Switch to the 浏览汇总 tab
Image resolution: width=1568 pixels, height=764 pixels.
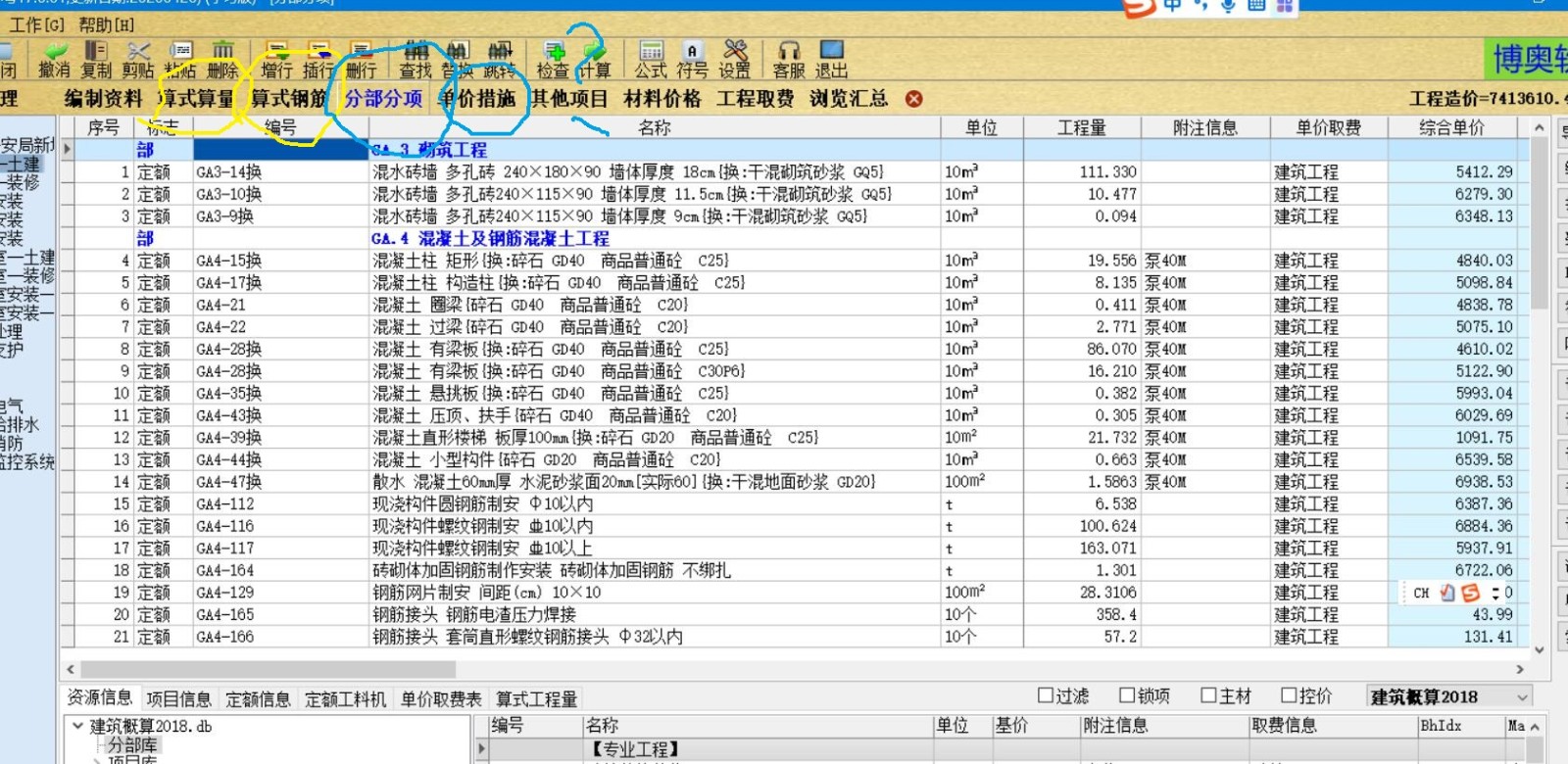click(x=849, y=99)
